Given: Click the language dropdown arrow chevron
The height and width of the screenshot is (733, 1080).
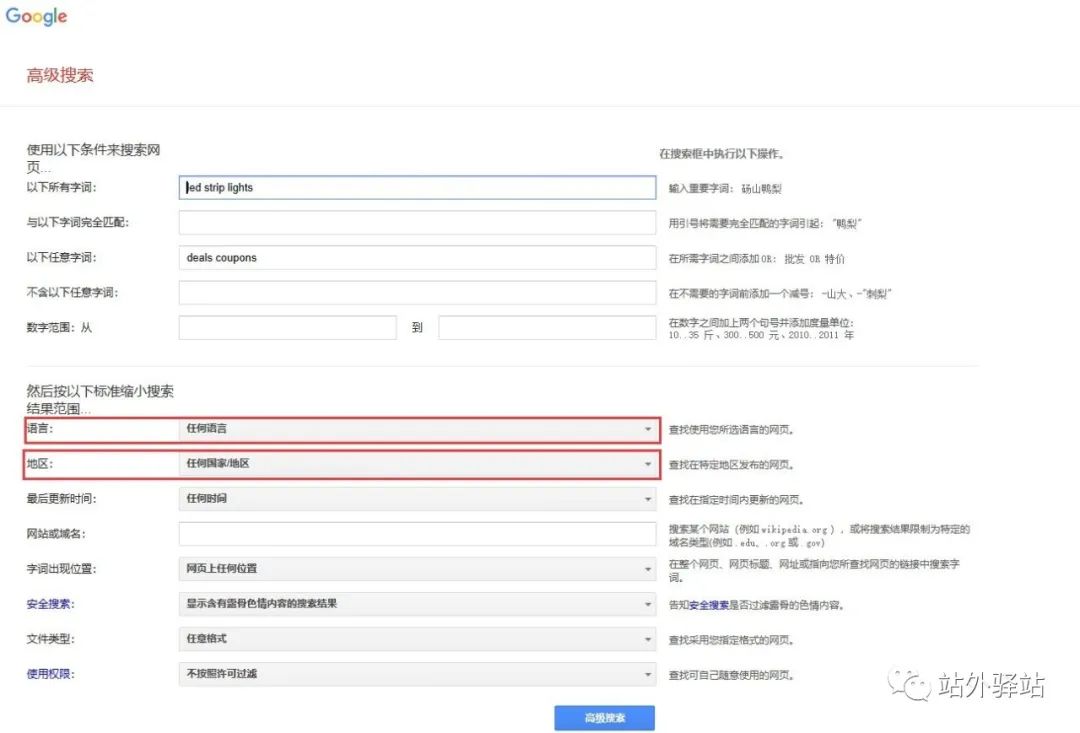Looking at the screenshot, I should (x=648, y=430).
